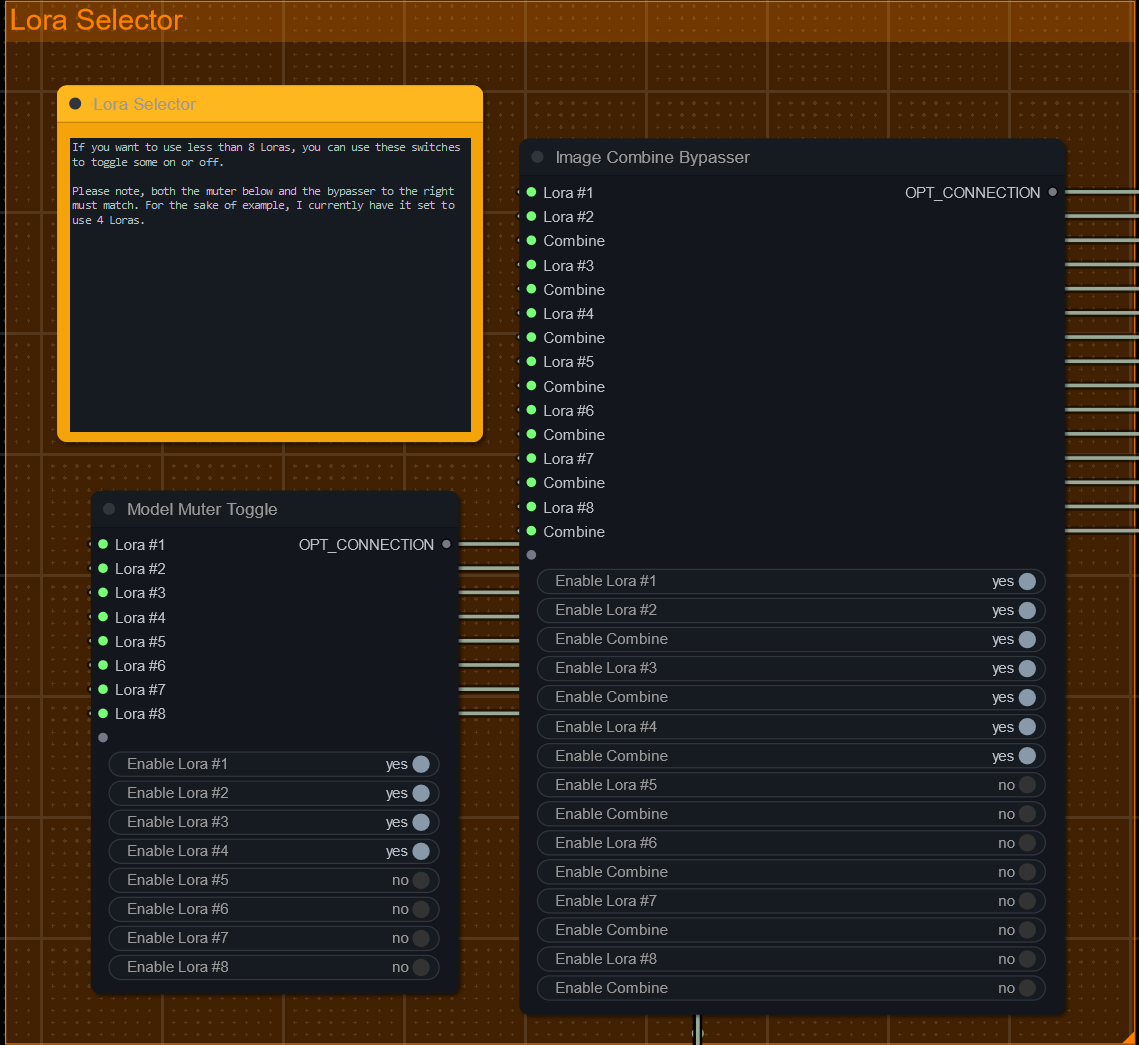Toggle the last Enable Combine switch under Enable Lora #8
1139x1045 pixels.
tap(1026, 988)
